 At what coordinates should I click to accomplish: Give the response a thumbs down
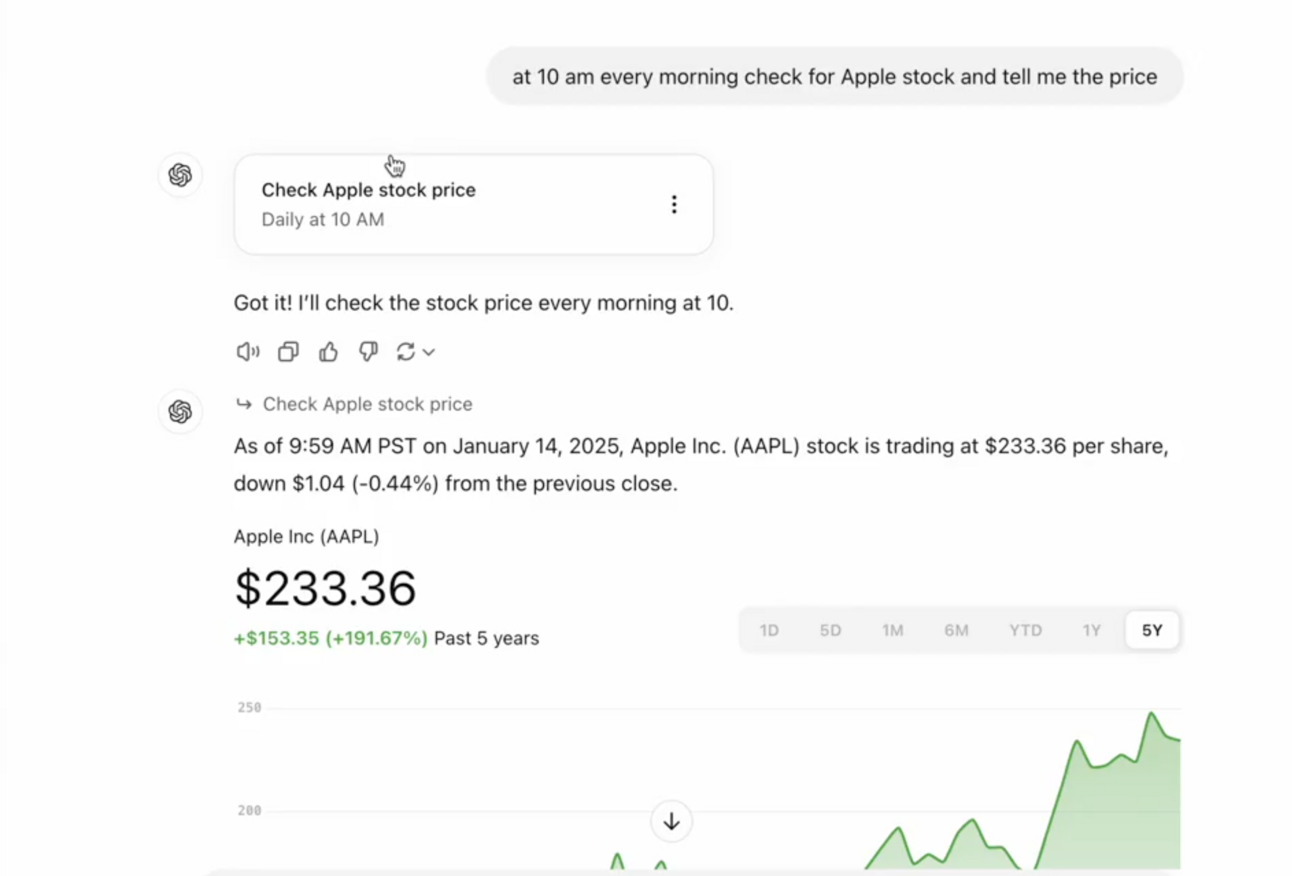point(368,351)
